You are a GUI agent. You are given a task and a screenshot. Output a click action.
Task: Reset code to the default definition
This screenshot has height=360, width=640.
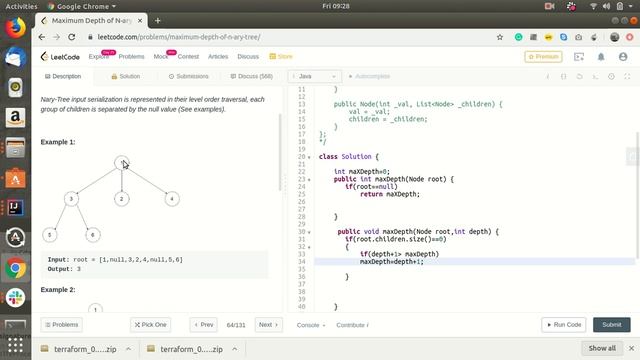(580, 76)
